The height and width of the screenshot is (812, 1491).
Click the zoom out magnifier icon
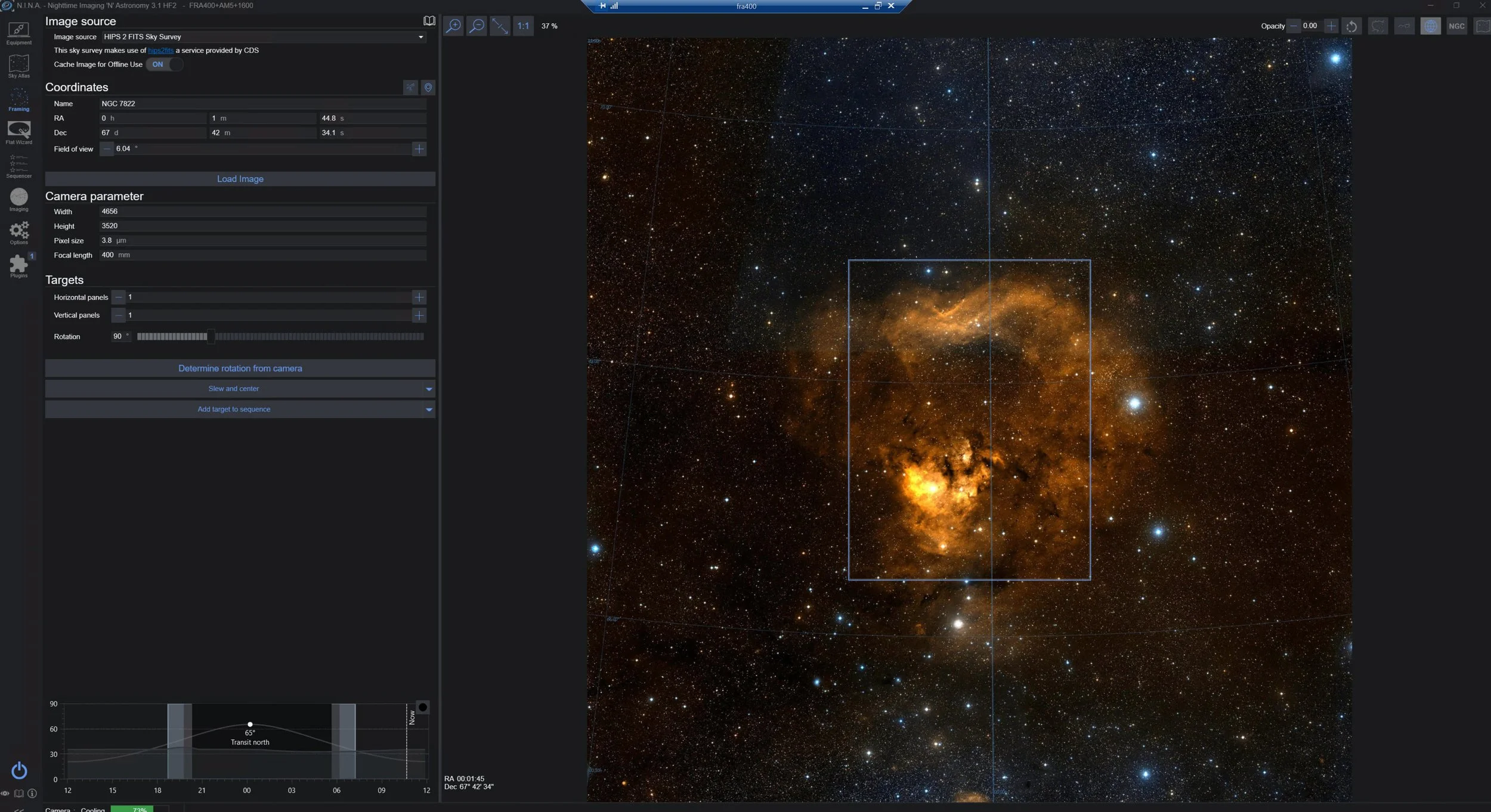[477, 26]
